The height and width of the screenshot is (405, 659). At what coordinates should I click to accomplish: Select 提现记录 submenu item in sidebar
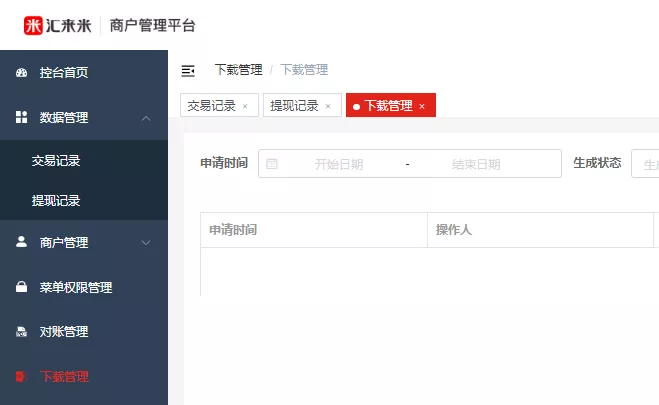[56, 200]
